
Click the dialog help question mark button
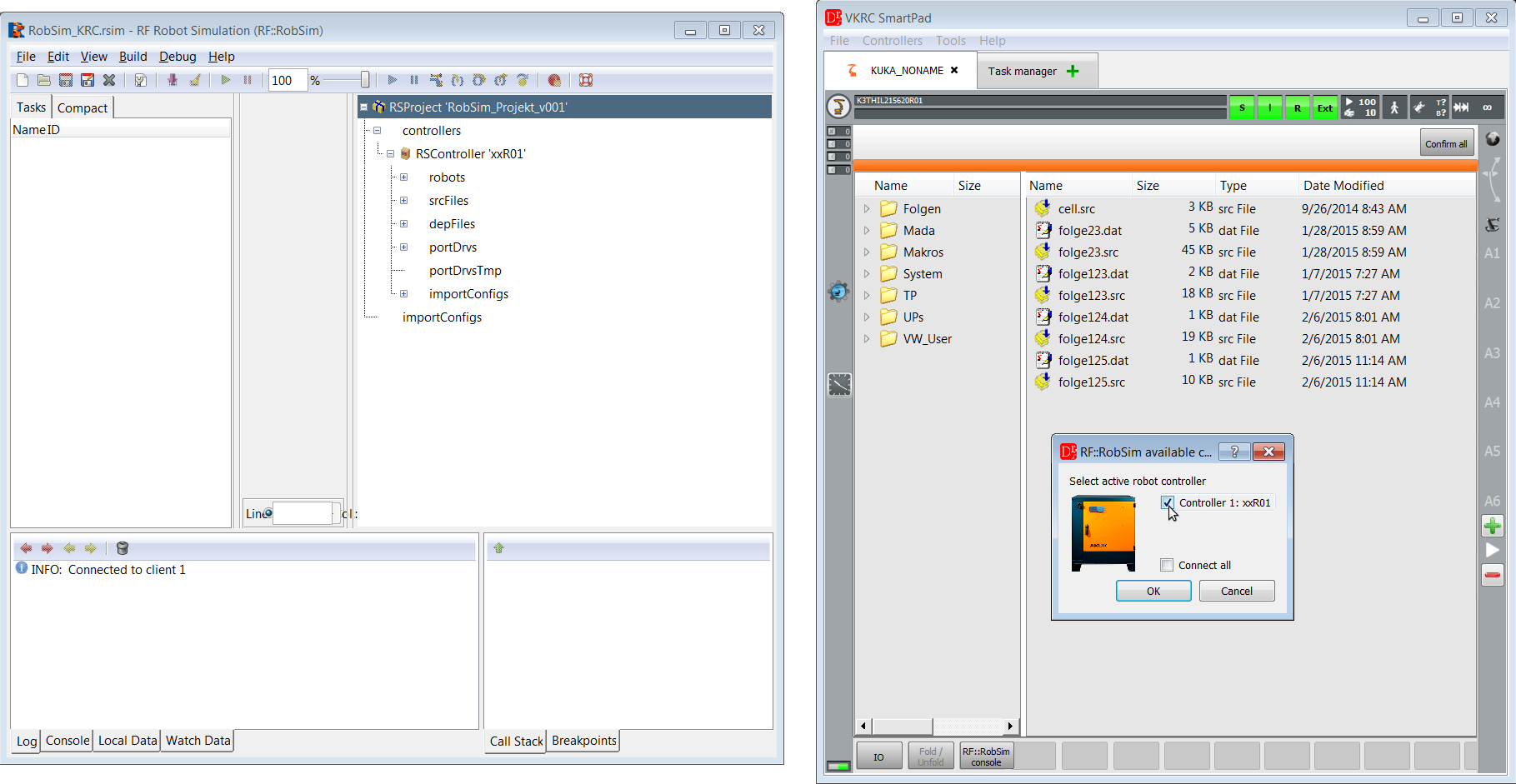point(1234,452)
